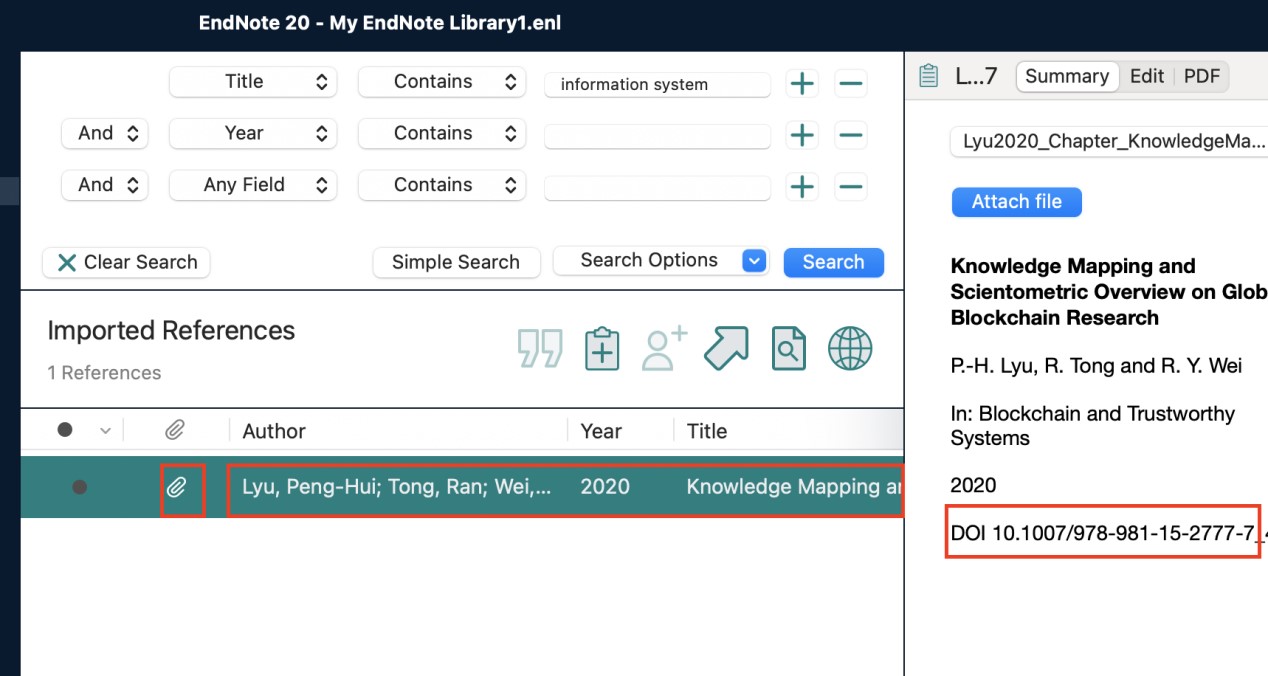Click the find full text magnifier icon
1268x676 pixels.
(x=789, y=349)
